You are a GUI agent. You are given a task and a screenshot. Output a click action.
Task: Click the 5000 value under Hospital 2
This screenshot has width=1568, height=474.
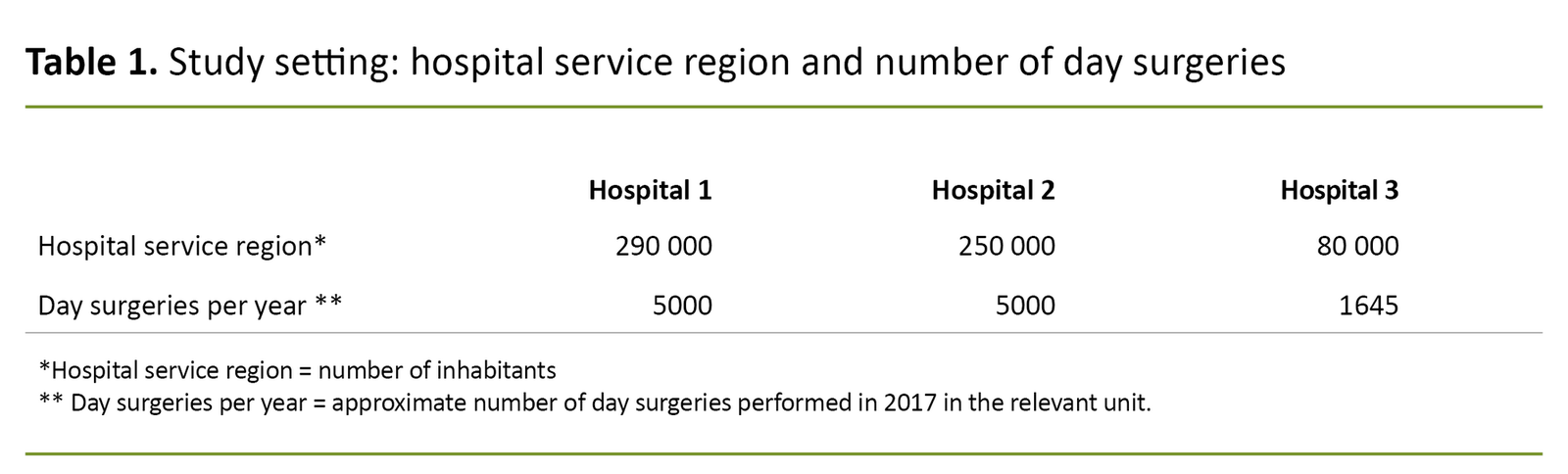click(x=1025, y=306)
